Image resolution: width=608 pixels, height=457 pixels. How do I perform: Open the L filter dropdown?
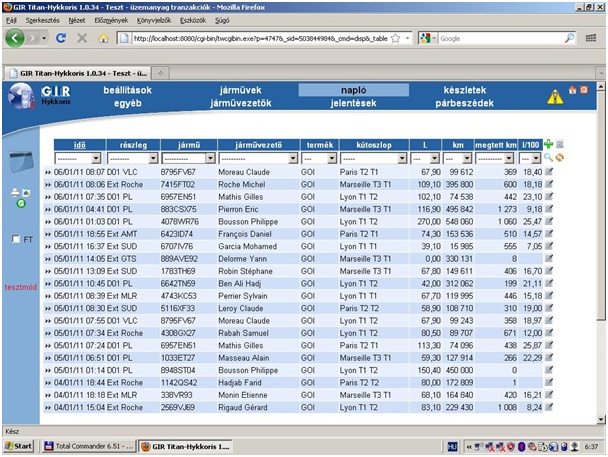pos(434,158)
